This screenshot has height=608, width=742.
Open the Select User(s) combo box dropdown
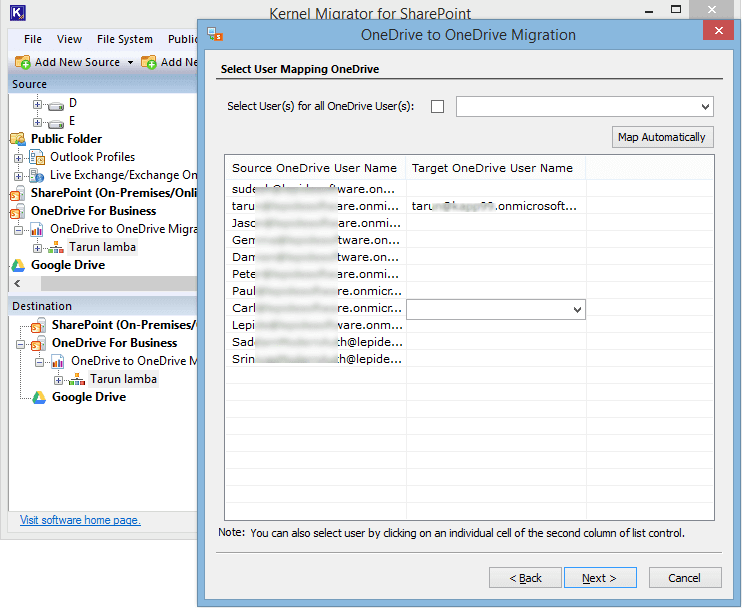(x=705, y=106)
